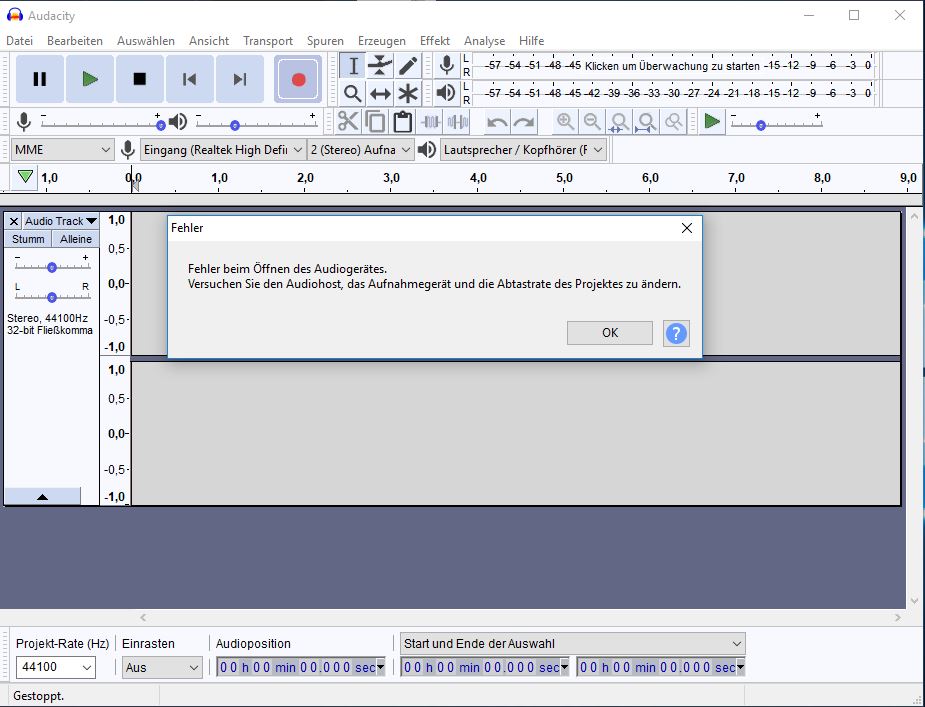
Task: Click the Zoom In icon
Action: [565, 122]
